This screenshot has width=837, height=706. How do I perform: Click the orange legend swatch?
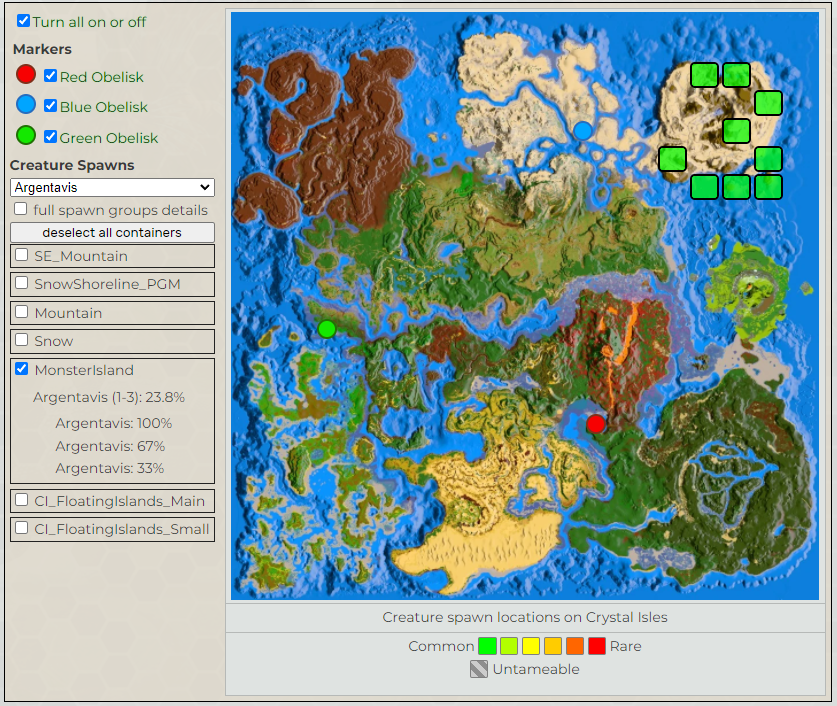(575, 646)
